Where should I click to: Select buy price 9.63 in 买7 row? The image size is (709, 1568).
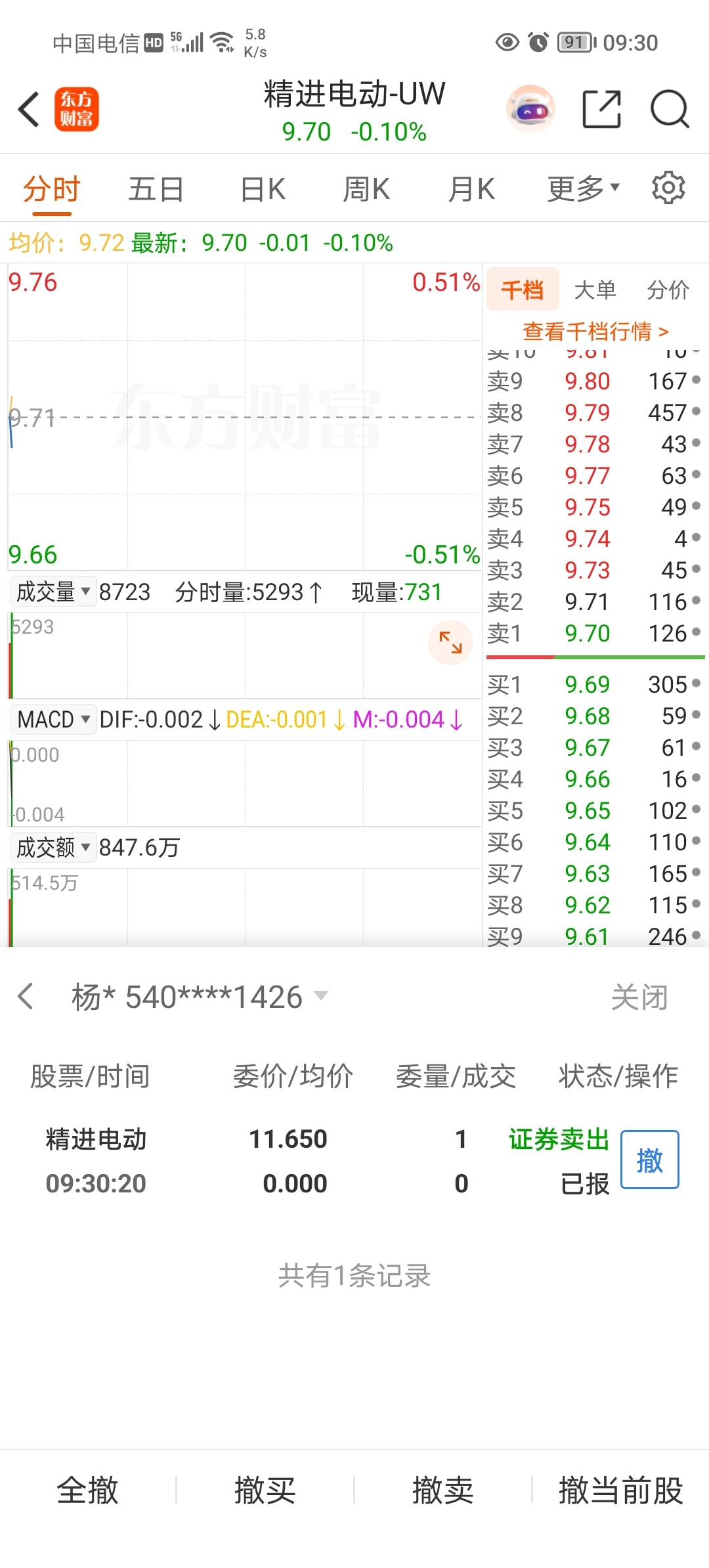[588, 873]
